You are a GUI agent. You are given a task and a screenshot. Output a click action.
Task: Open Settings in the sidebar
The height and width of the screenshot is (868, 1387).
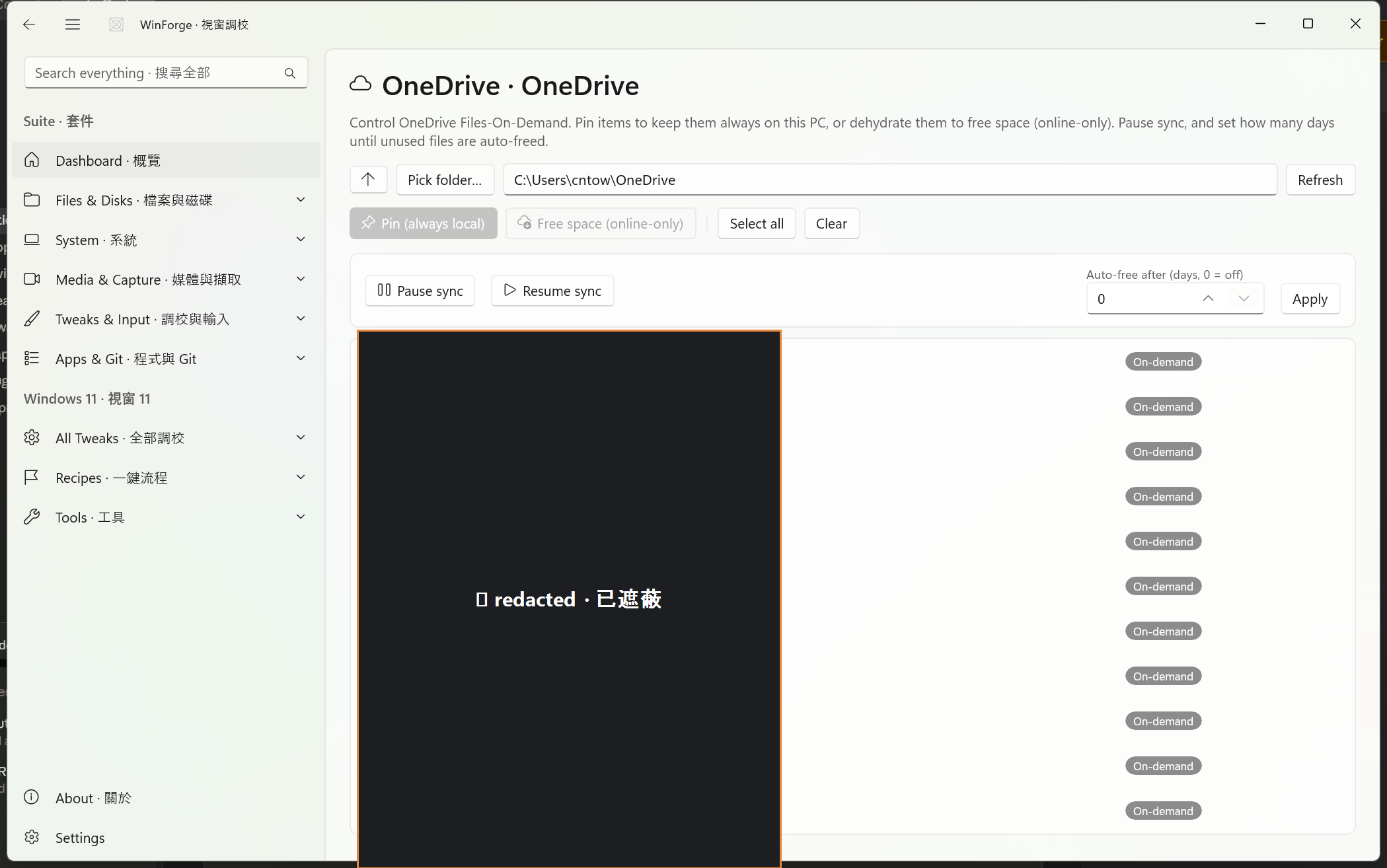click(x=166, y=838)
